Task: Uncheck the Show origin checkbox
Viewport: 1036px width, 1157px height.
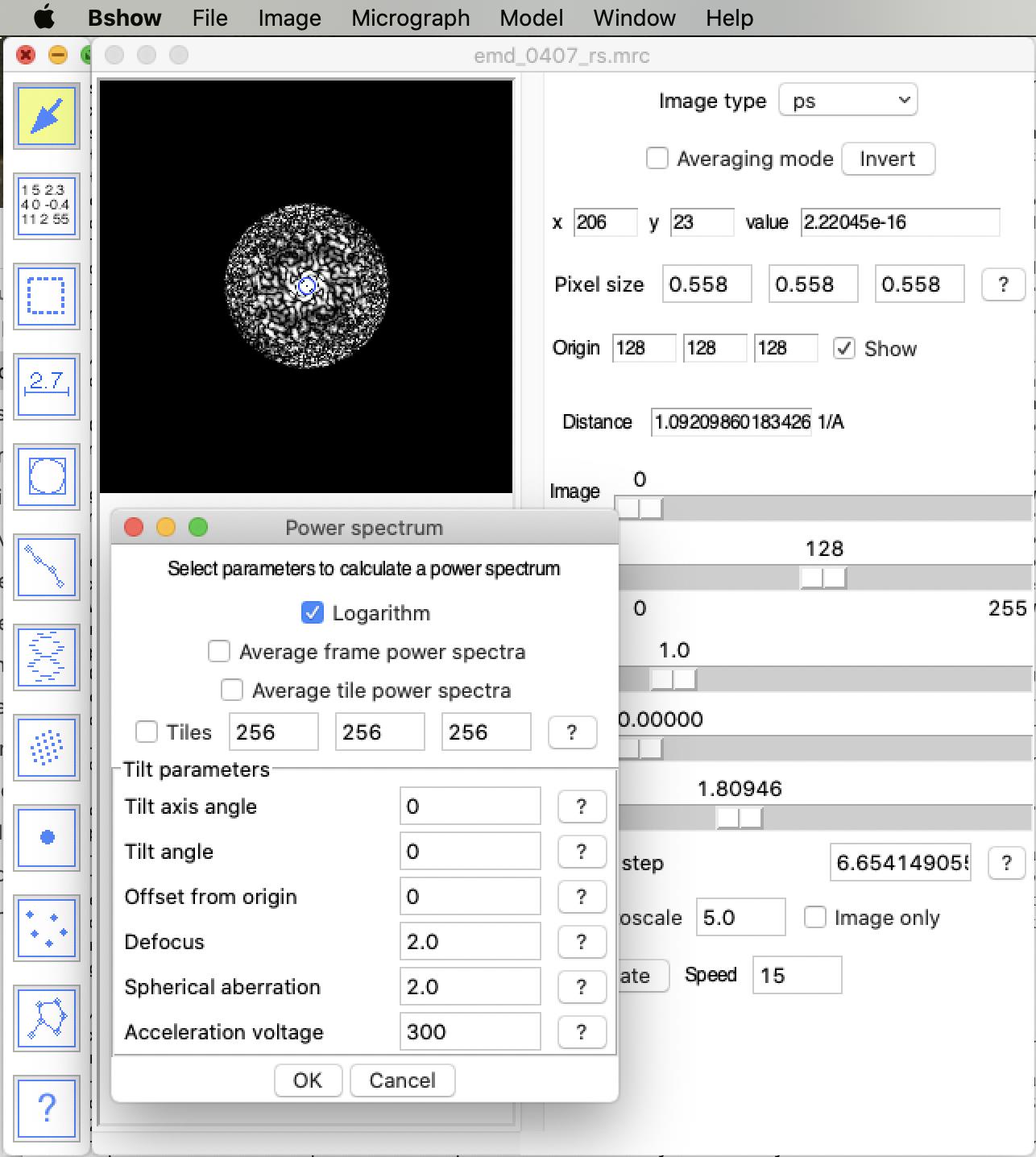Action: point(844,348)
